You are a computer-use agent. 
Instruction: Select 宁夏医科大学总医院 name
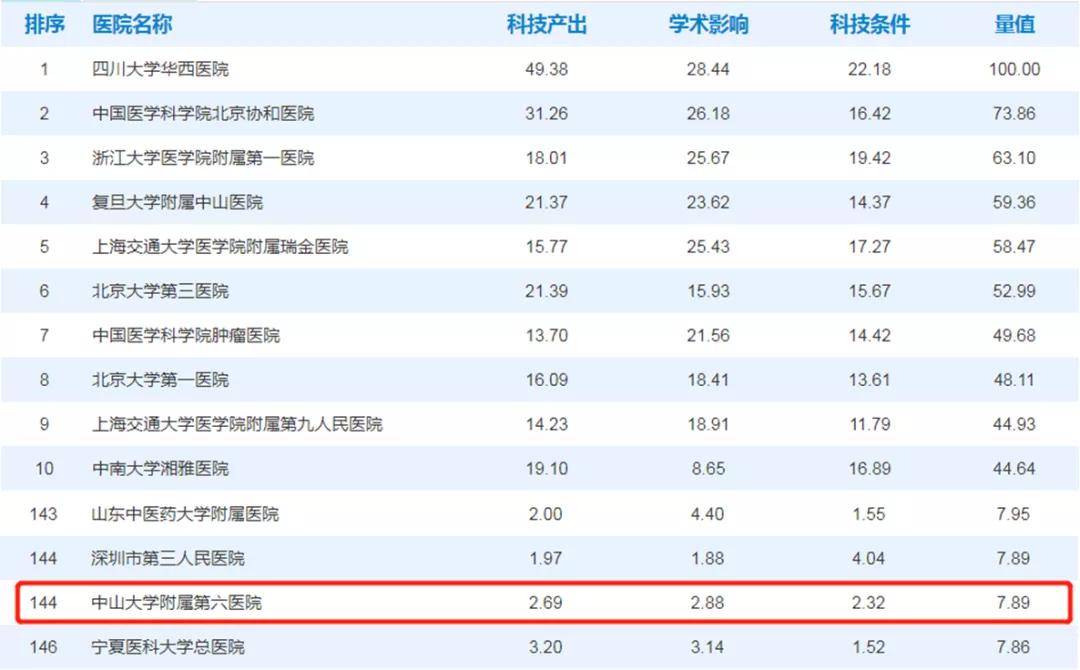tap(168, 647)
